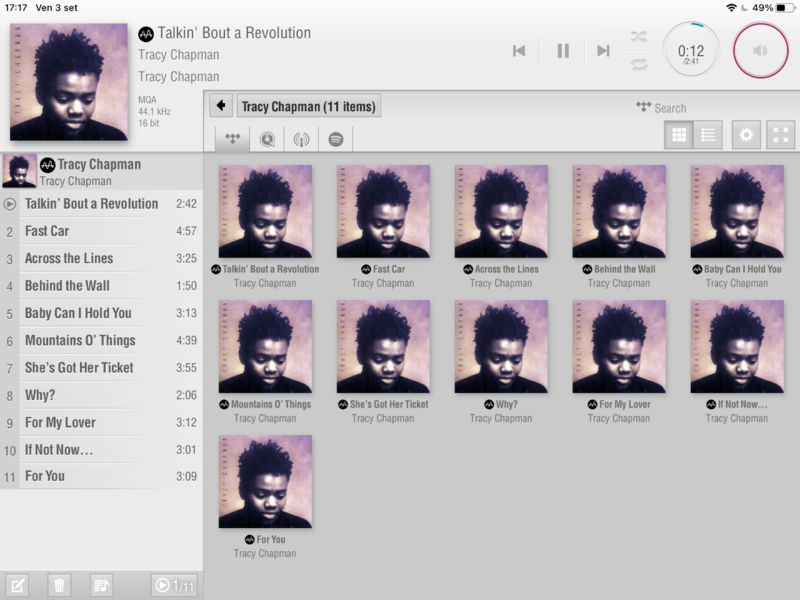Skip to the next track

tap(603, 51)
